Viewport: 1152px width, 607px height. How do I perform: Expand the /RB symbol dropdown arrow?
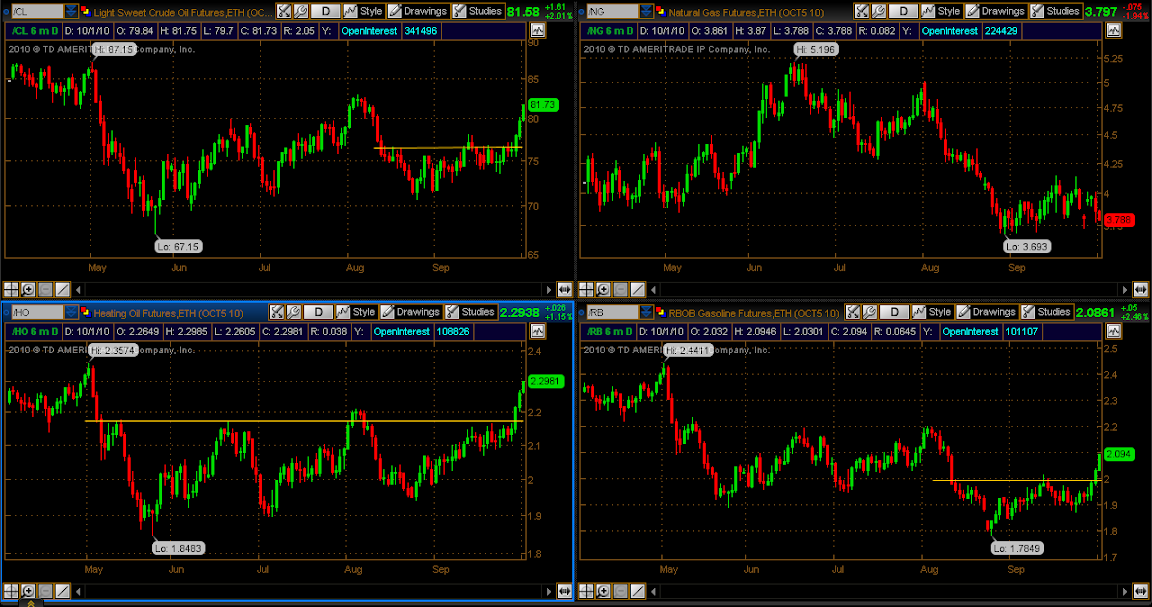pyautogui.click(x=646, y=312)
